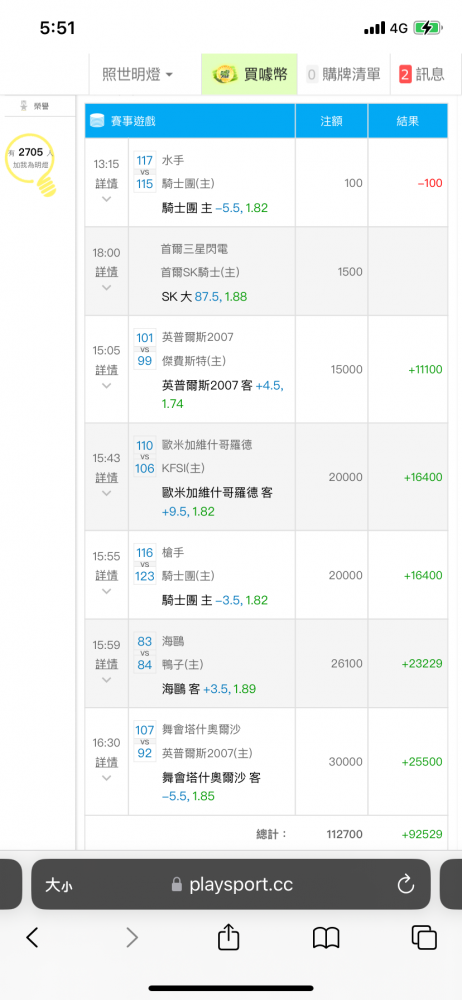Open the 購牌清單 tab
Screen dimensions: 462x1000
pyautogui.click(x=343, y=75)
